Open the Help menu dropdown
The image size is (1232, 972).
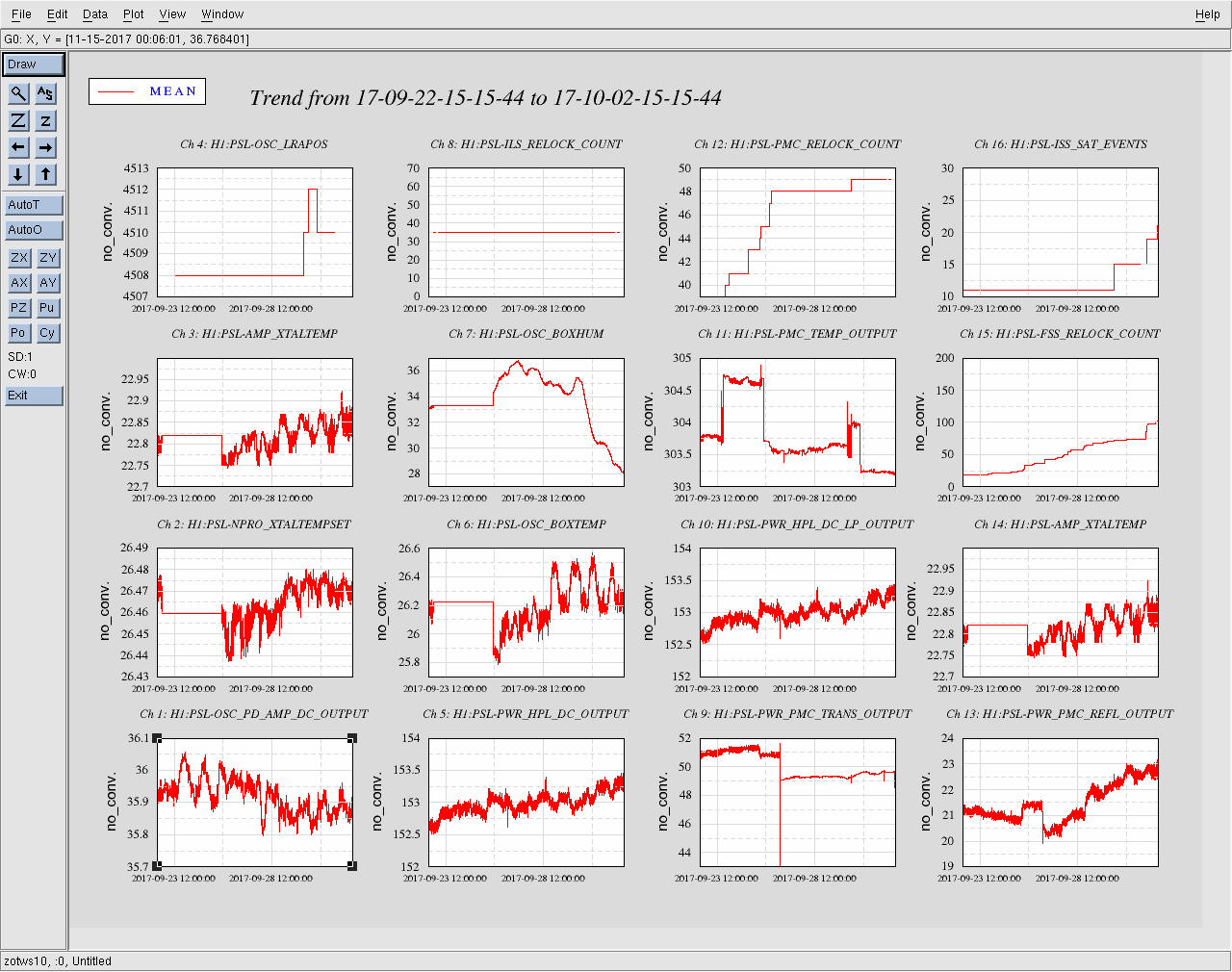1207,14
